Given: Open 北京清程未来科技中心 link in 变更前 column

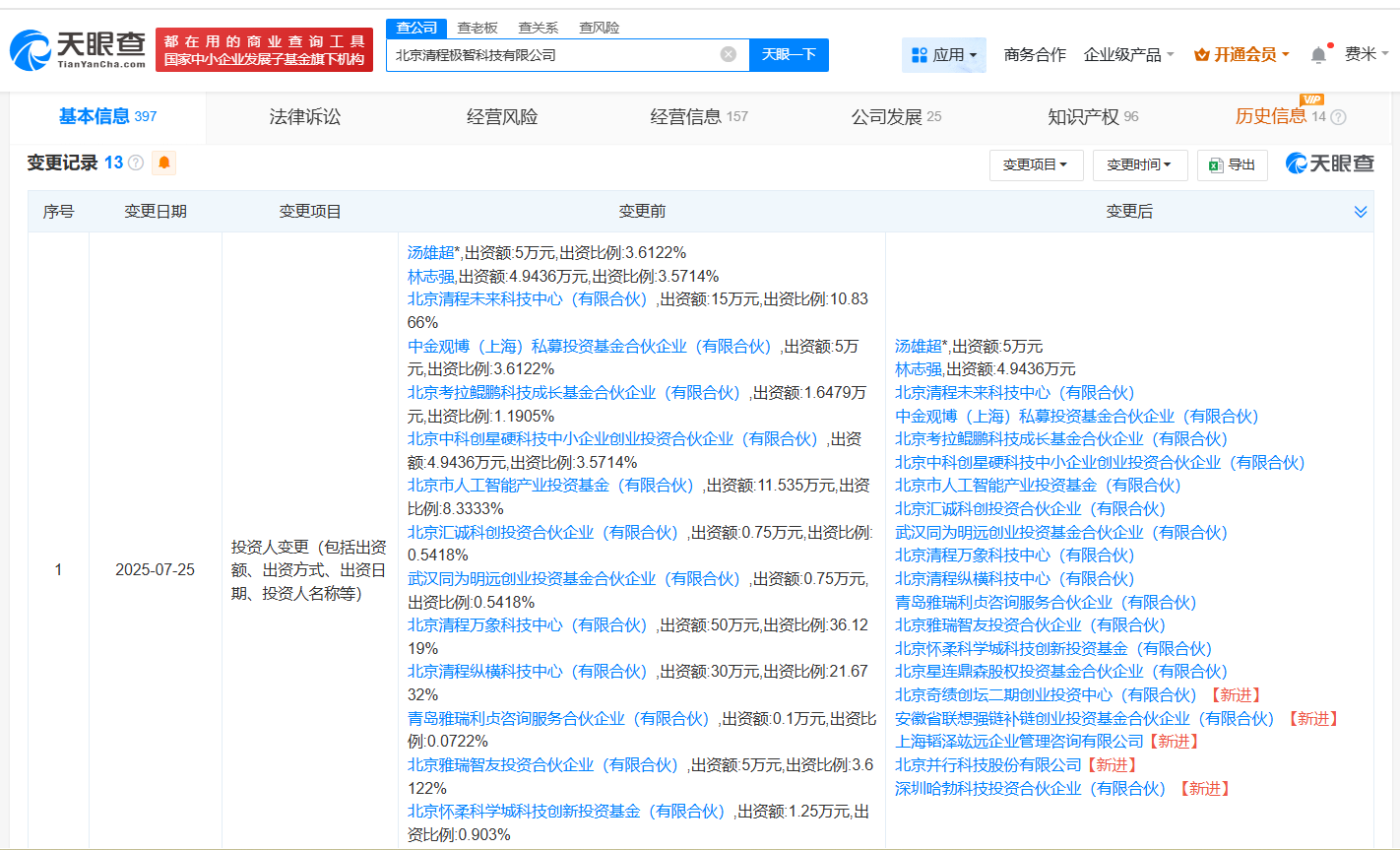Looking at the screenshot, I should click(528, 299).
